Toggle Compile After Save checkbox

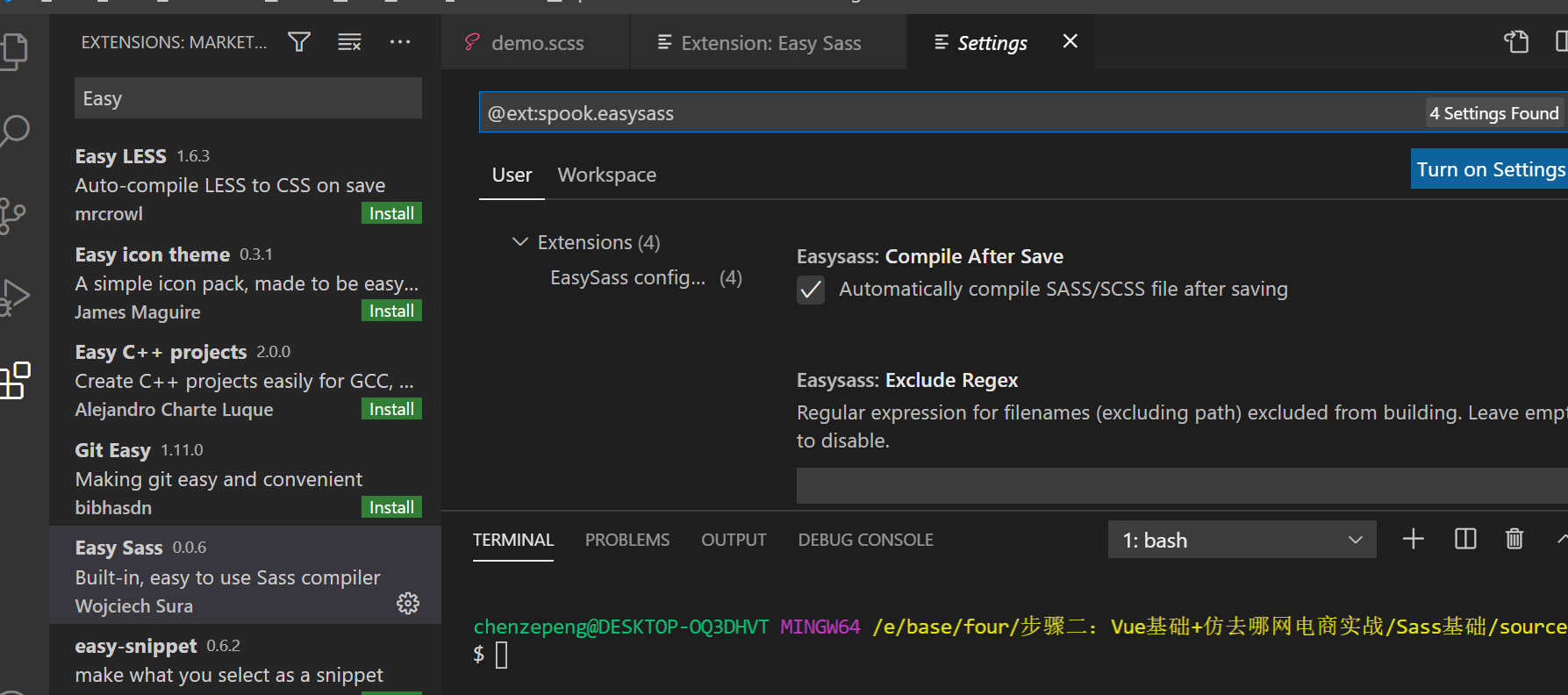tap(811, 290)
